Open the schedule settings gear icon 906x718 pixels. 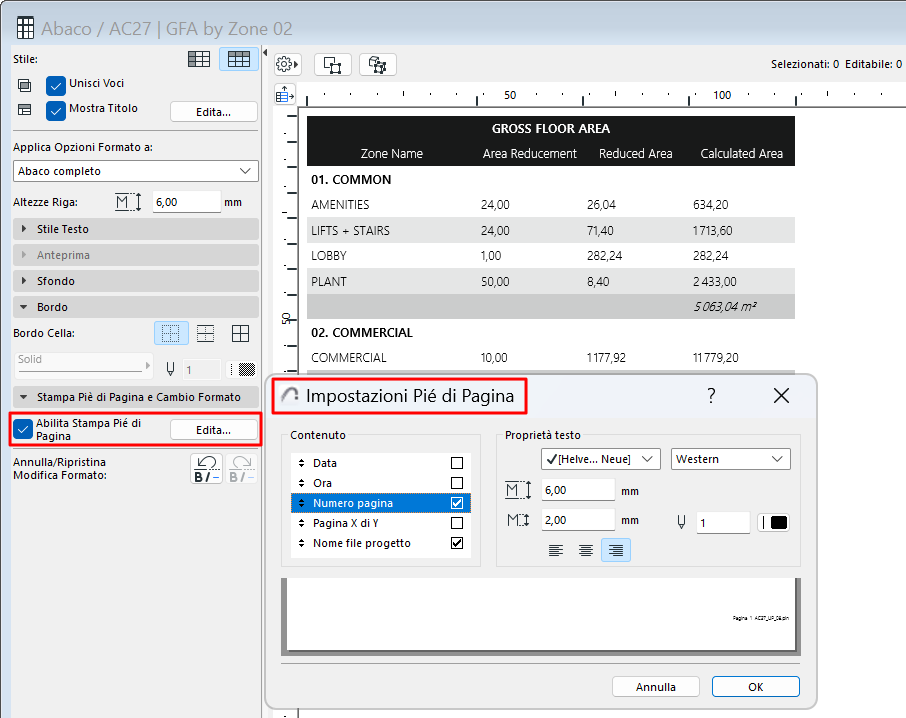285,64
